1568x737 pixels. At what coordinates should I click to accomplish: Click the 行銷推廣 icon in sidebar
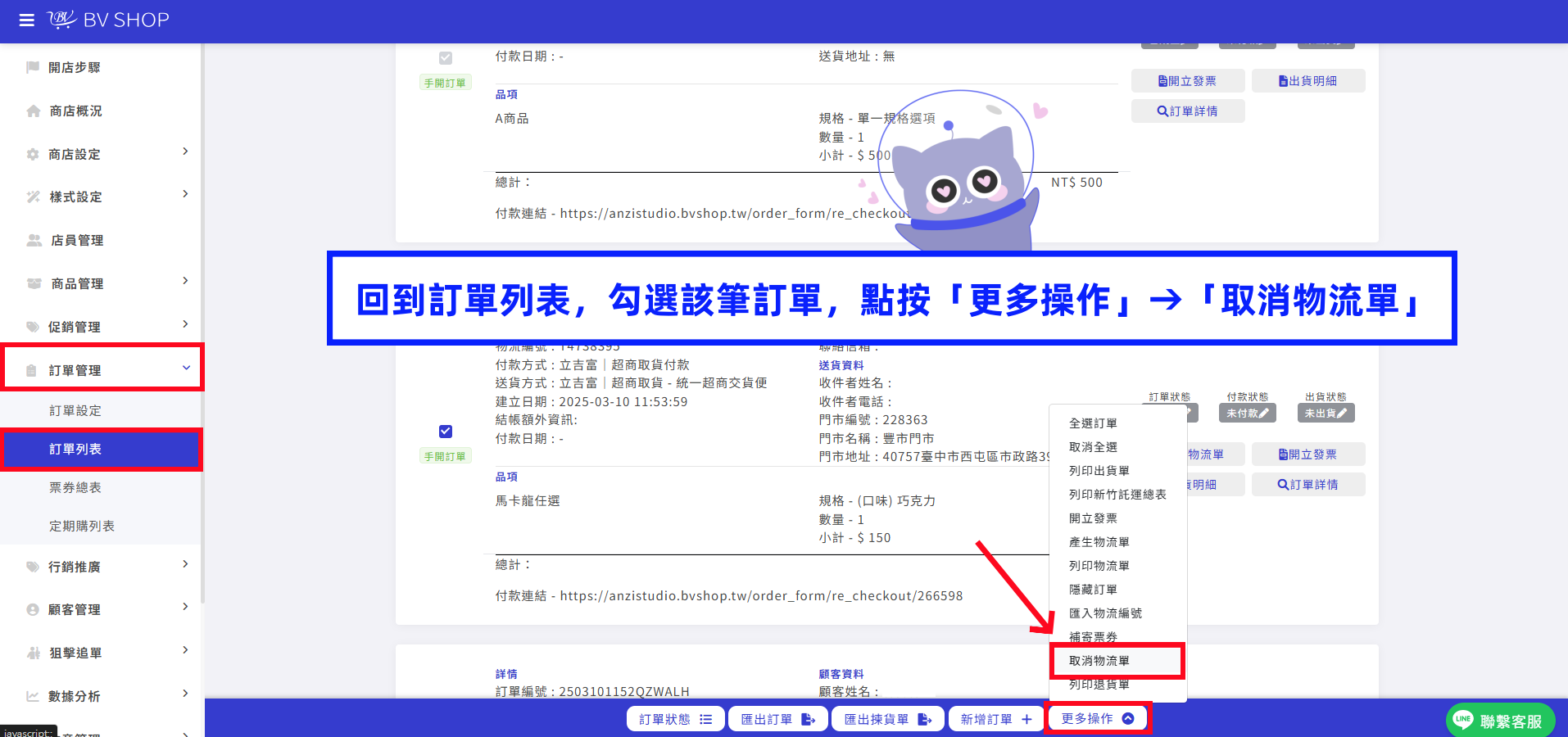33,567
